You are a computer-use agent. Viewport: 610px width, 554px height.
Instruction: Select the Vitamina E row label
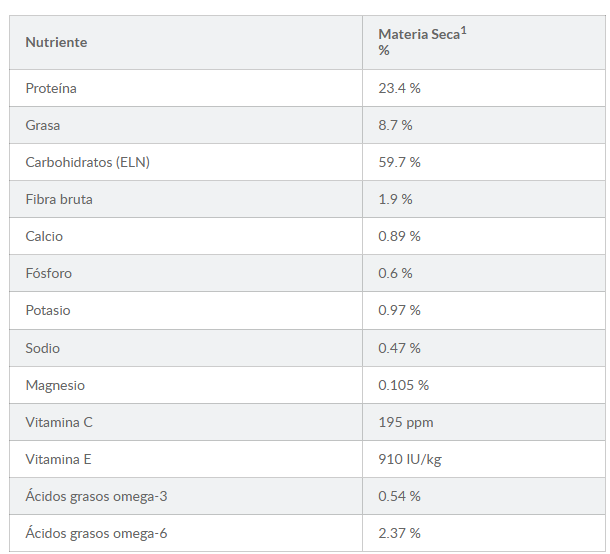click(59, 459)
